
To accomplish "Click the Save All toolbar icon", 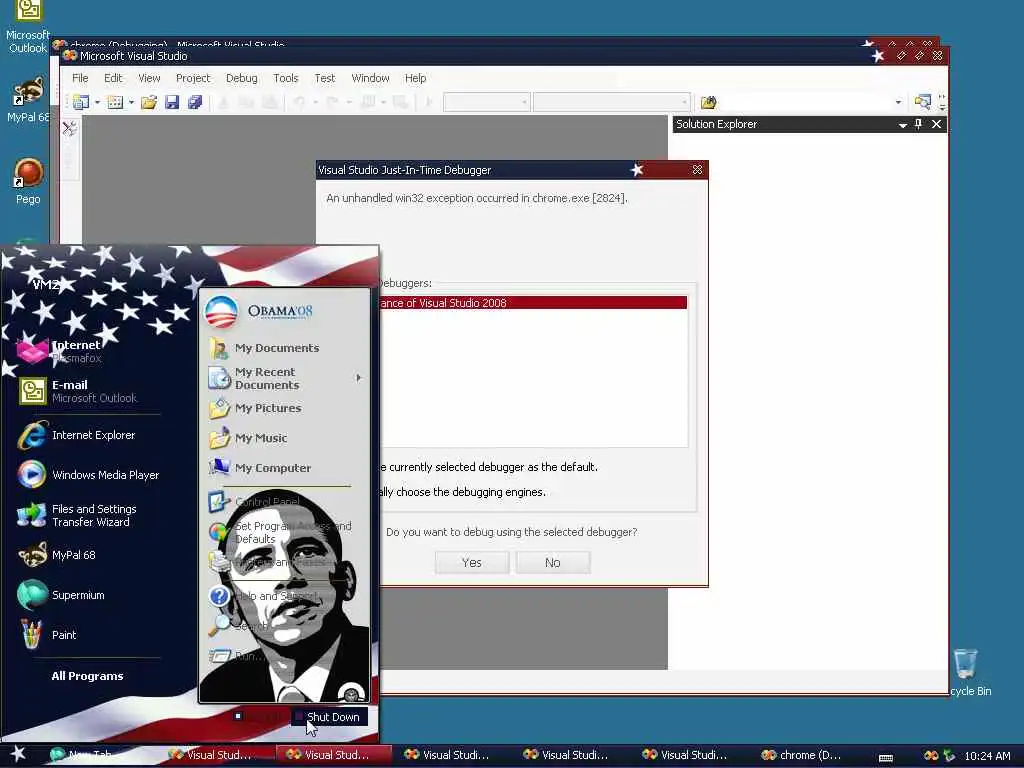I will click(x=195, y=102).
